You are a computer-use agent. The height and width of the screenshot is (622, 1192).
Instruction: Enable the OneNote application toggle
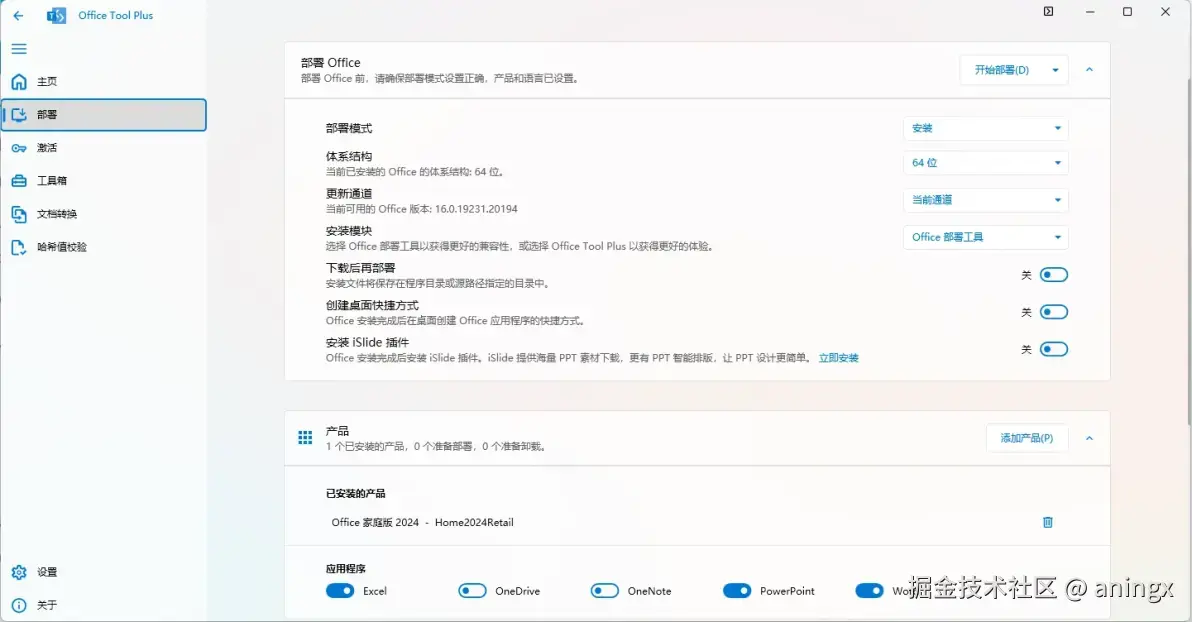(604, 591)
